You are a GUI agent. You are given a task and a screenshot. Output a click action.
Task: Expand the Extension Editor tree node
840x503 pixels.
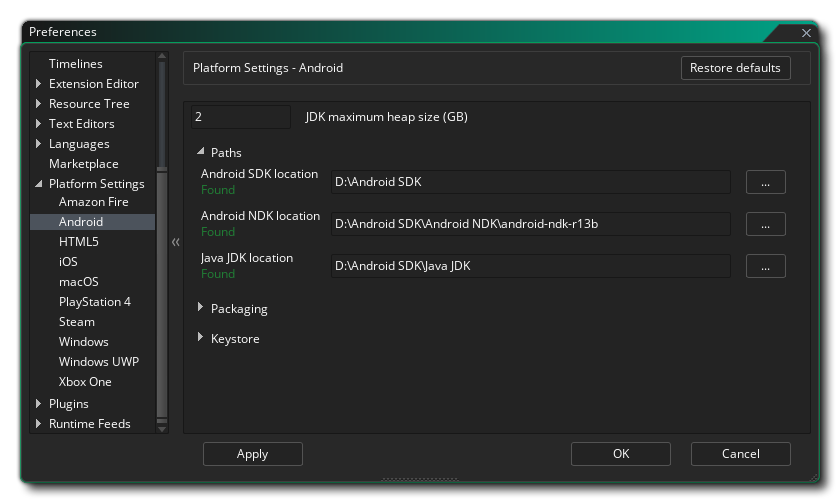38,84
